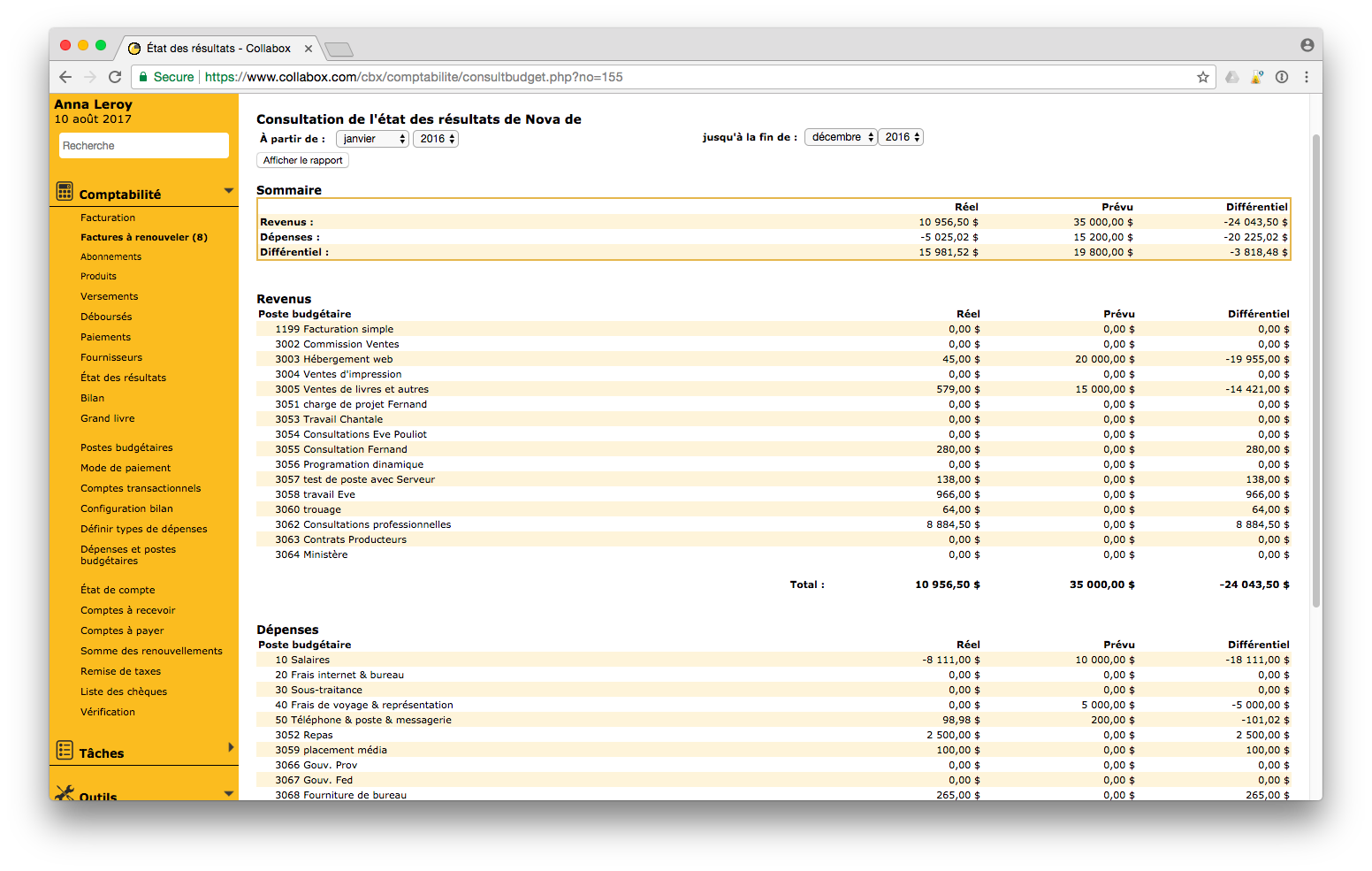Open Factures à renouveler (8) link
This screenshot has height=871, width=1372.
click(144, 237)
